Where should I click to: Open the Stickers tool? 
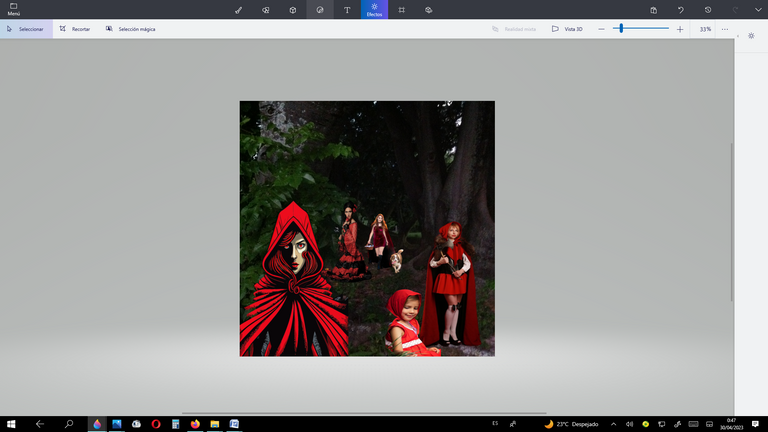coord(320,10)
